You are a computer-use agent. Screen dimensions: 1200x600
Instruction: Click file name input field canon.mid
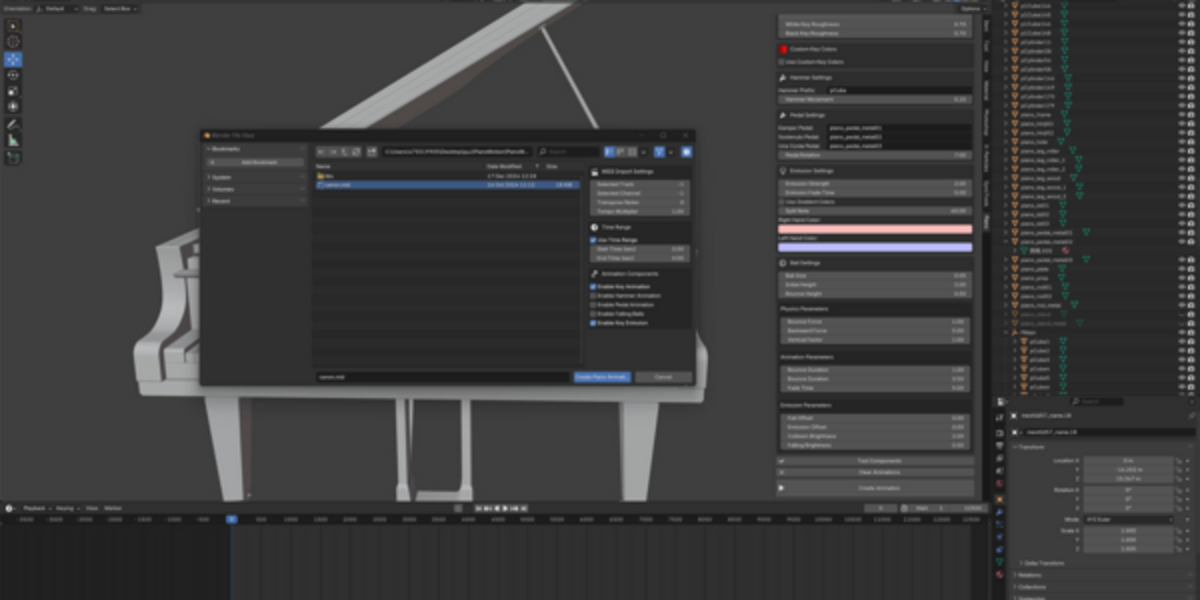[x=442, y=377]
